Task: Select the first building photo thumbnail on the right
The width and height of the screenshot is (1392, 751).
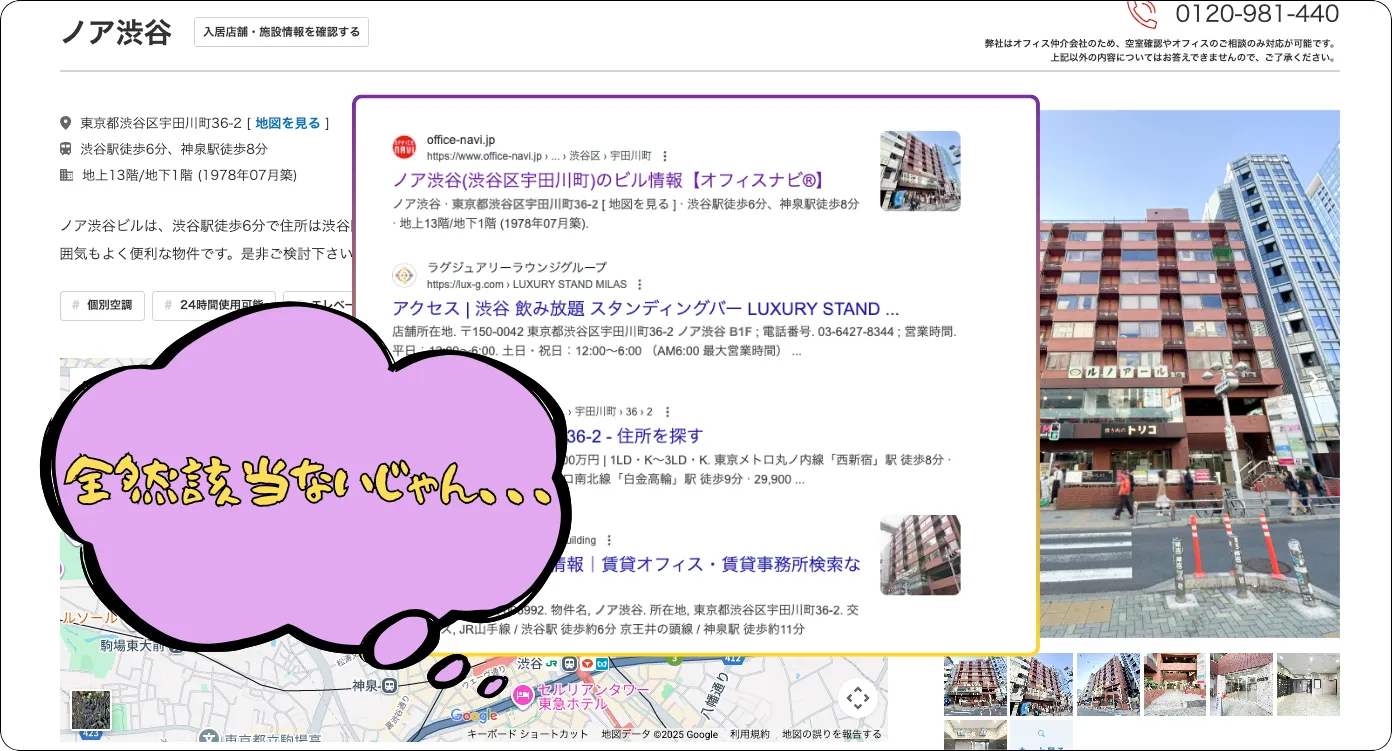Action: click(x=974, y=685)
